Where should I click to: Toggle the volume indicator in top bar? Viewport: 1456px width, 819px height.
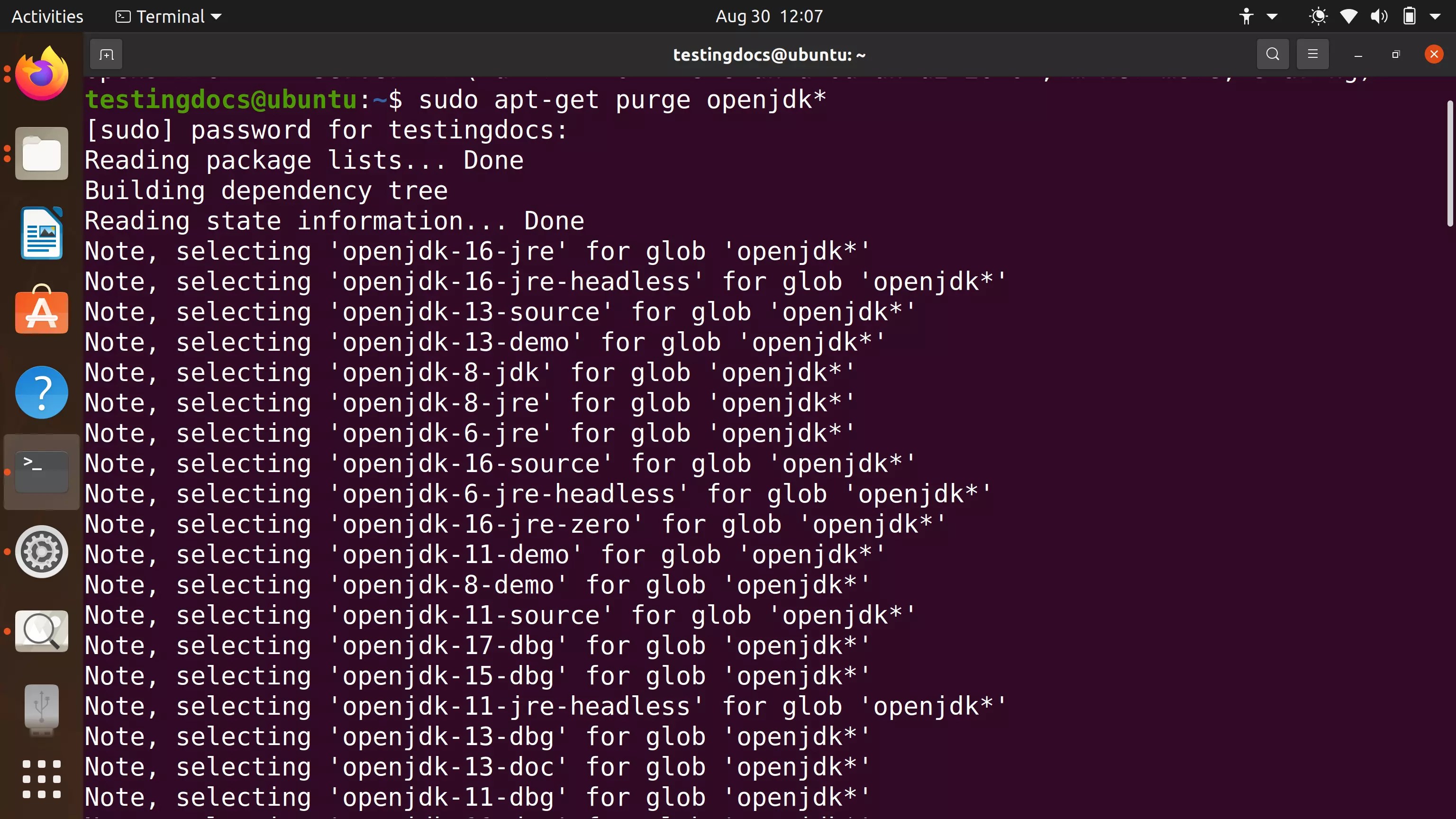click(x=1379, y=16)
